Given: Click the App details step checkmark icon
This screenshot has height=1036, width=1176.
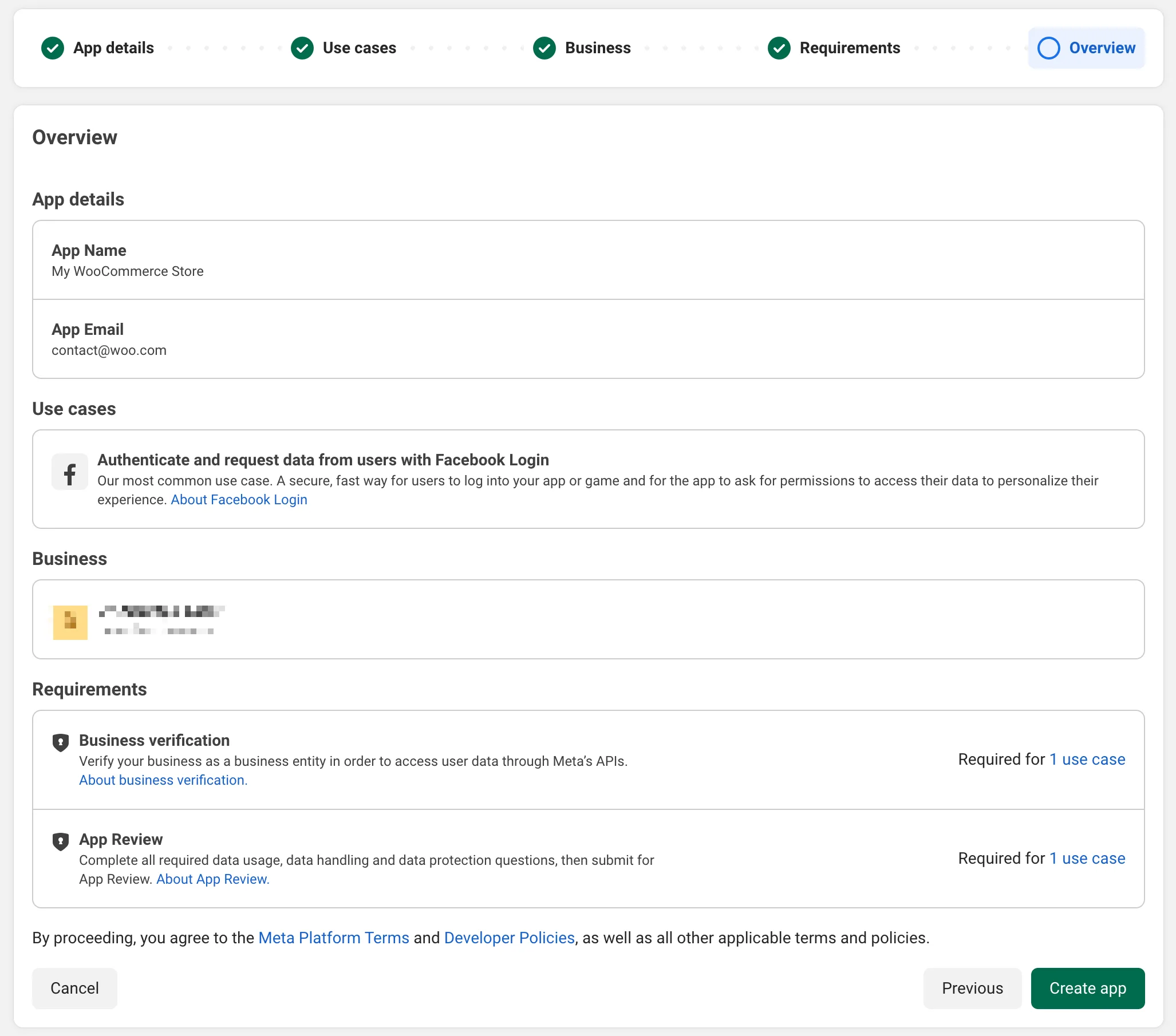Looking at the screenshot, I should [52, 48].
